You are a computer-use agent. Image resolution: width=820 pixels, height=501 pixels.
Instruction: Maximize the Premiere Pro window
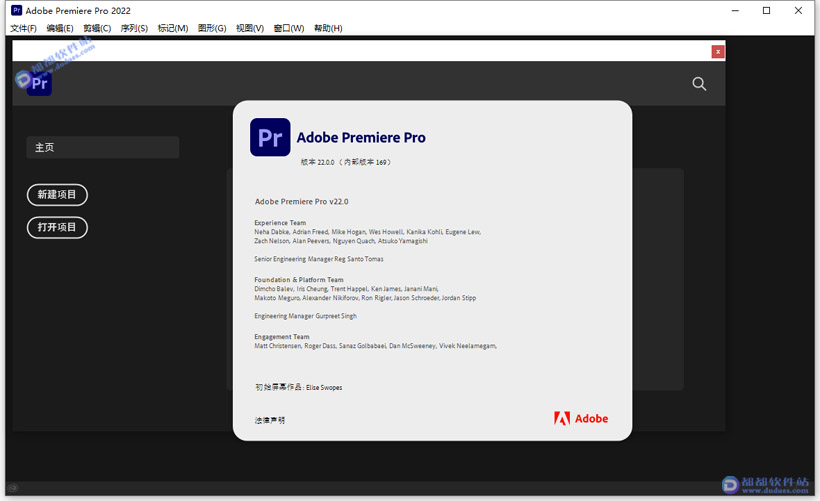pyautogui.click(x=767, y=10)
